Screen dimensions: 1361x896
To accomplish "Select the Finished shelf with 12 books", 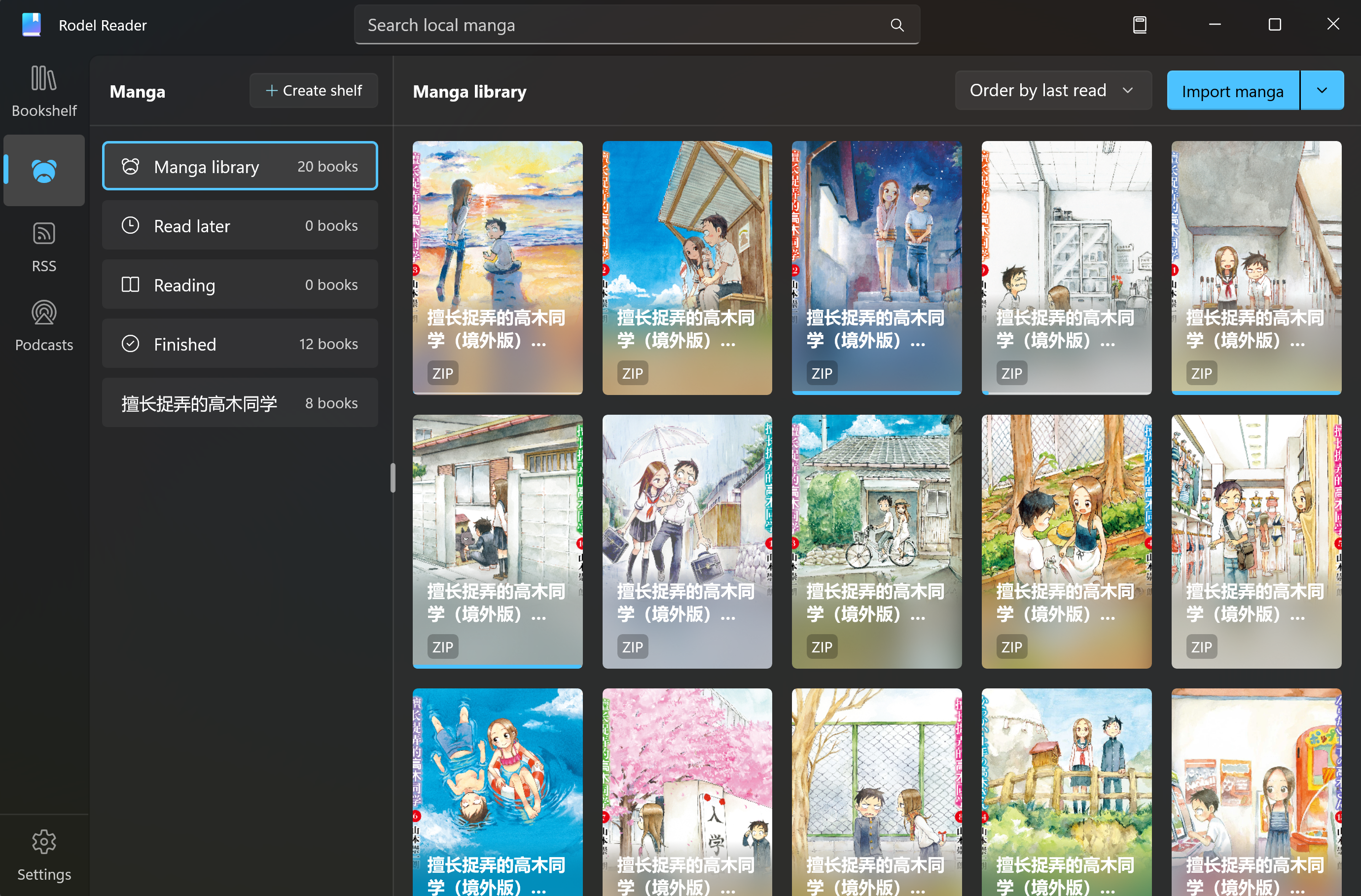I will (240, 344).
